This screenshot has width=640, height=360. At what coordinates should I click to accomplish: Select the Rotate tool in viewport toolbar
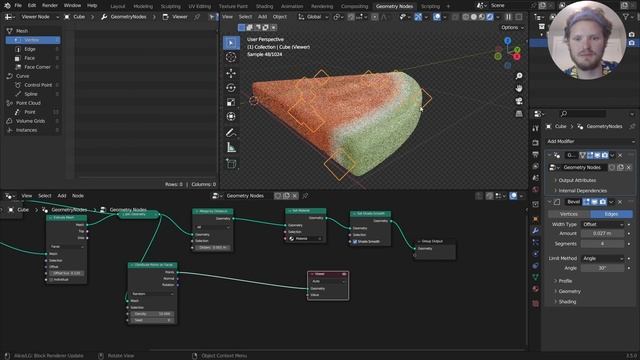pos(231,88)
